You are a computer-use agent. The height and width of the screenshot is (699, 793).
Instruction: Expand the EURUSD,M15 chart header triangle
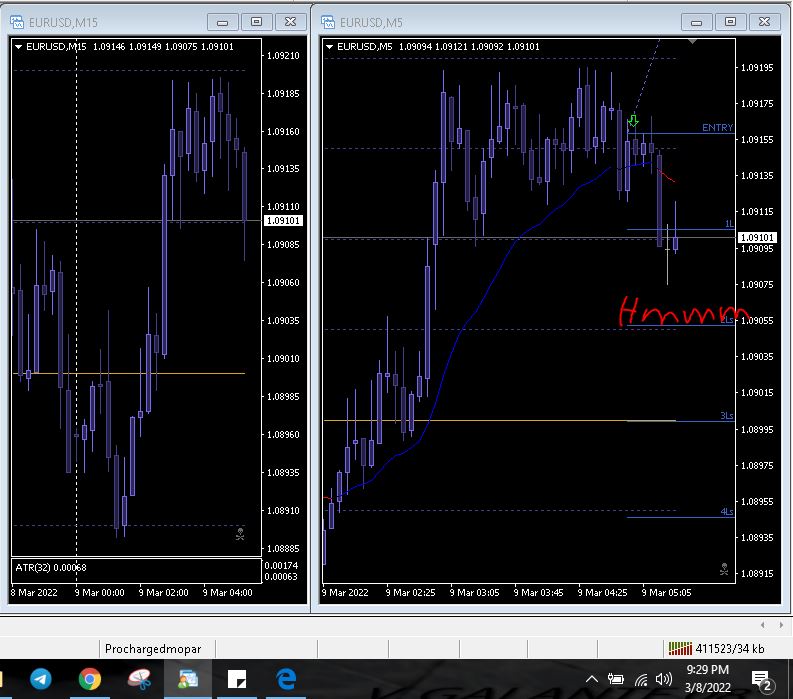[19, 47]
